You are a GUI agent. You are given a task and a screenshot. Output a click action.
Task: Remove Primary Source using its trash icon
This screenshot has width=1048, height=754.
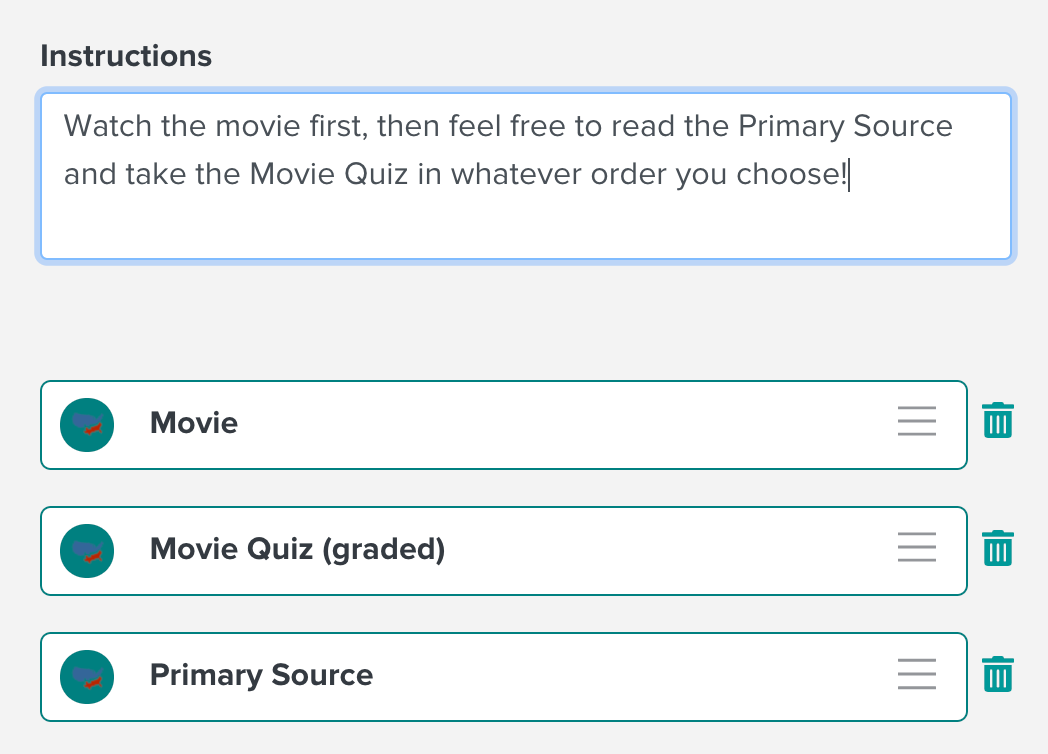(x=998, y=674)
